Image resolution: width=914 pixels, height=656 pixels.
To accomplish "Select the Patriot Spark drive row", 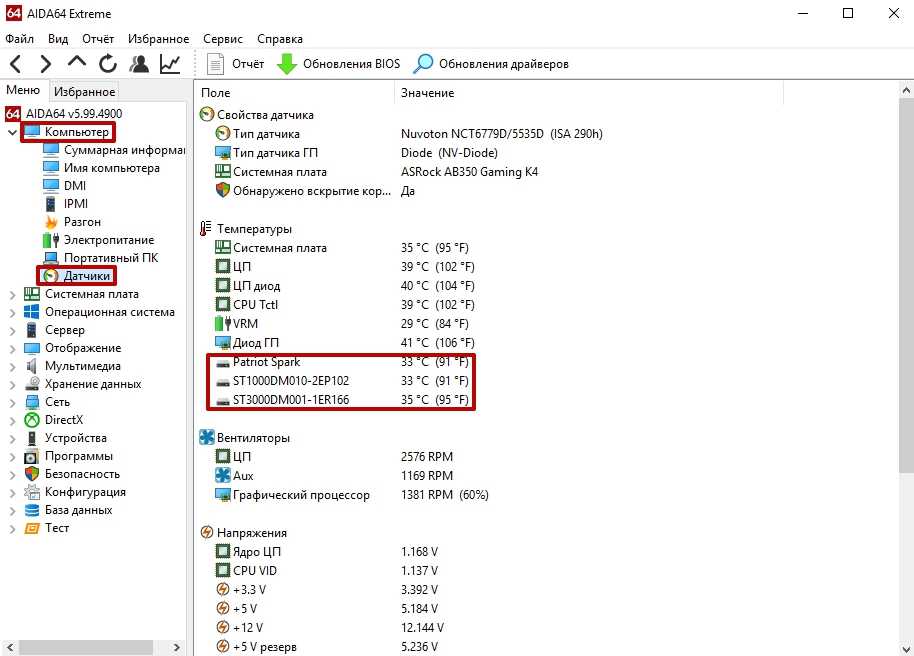I will 342,362.
